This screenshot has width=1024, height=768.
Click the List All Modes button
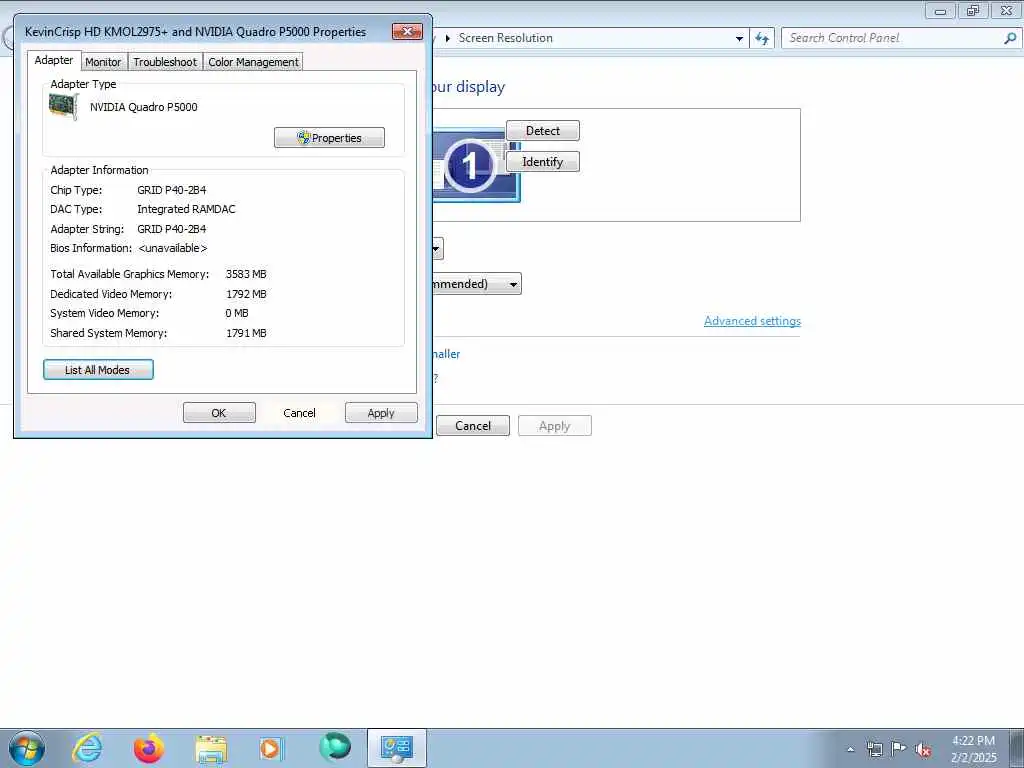tap(98, 370)
